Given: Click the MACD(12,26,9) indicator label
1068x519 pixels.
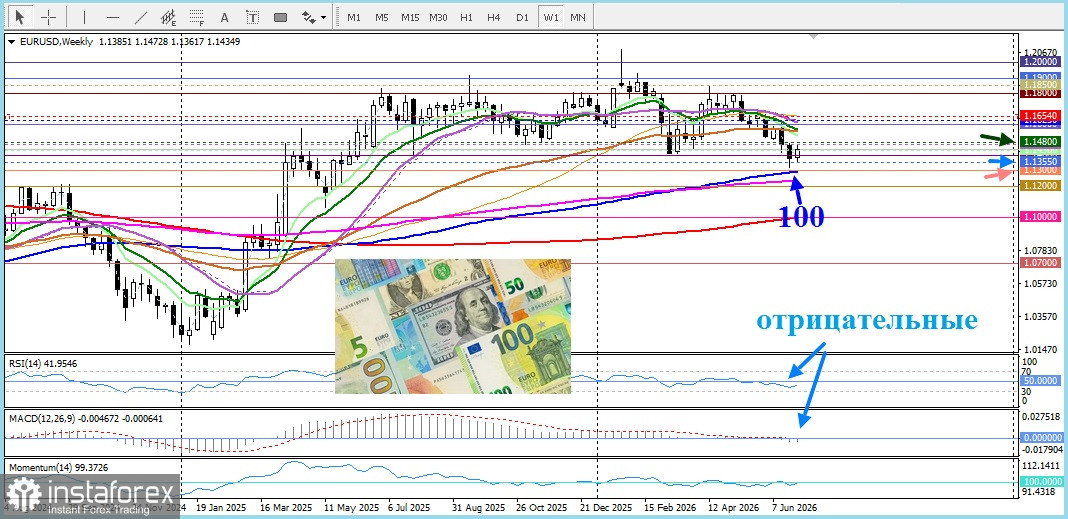Looking at the screenshot, I should pos(85,419).
